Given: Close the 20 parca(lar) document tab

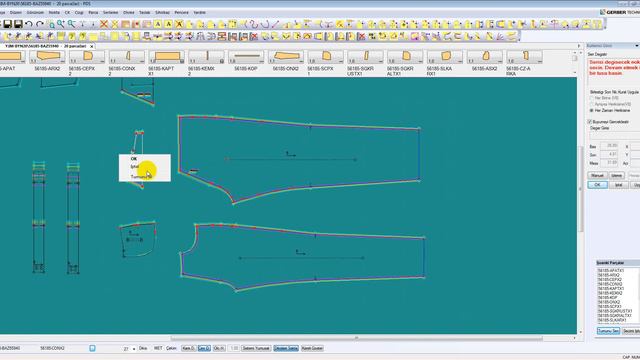Looking at the screenshot, I should (91, 47).
